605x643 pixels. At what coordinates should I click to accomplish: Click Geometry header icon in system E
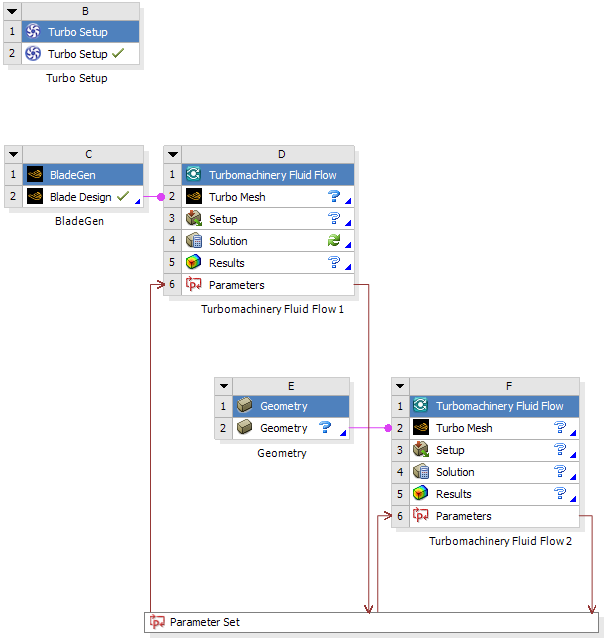coord(245,406)
